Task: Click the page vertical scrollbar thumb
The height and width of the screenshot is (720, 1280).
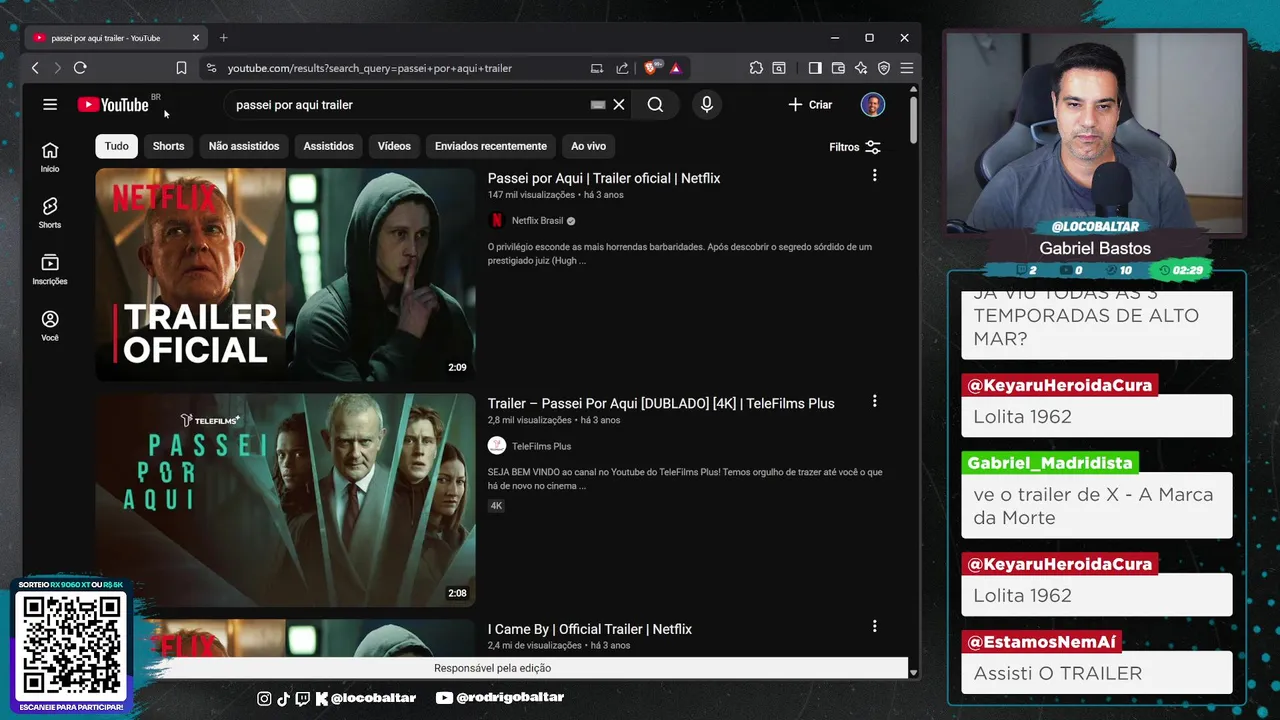Action: [x=913, y=119]
